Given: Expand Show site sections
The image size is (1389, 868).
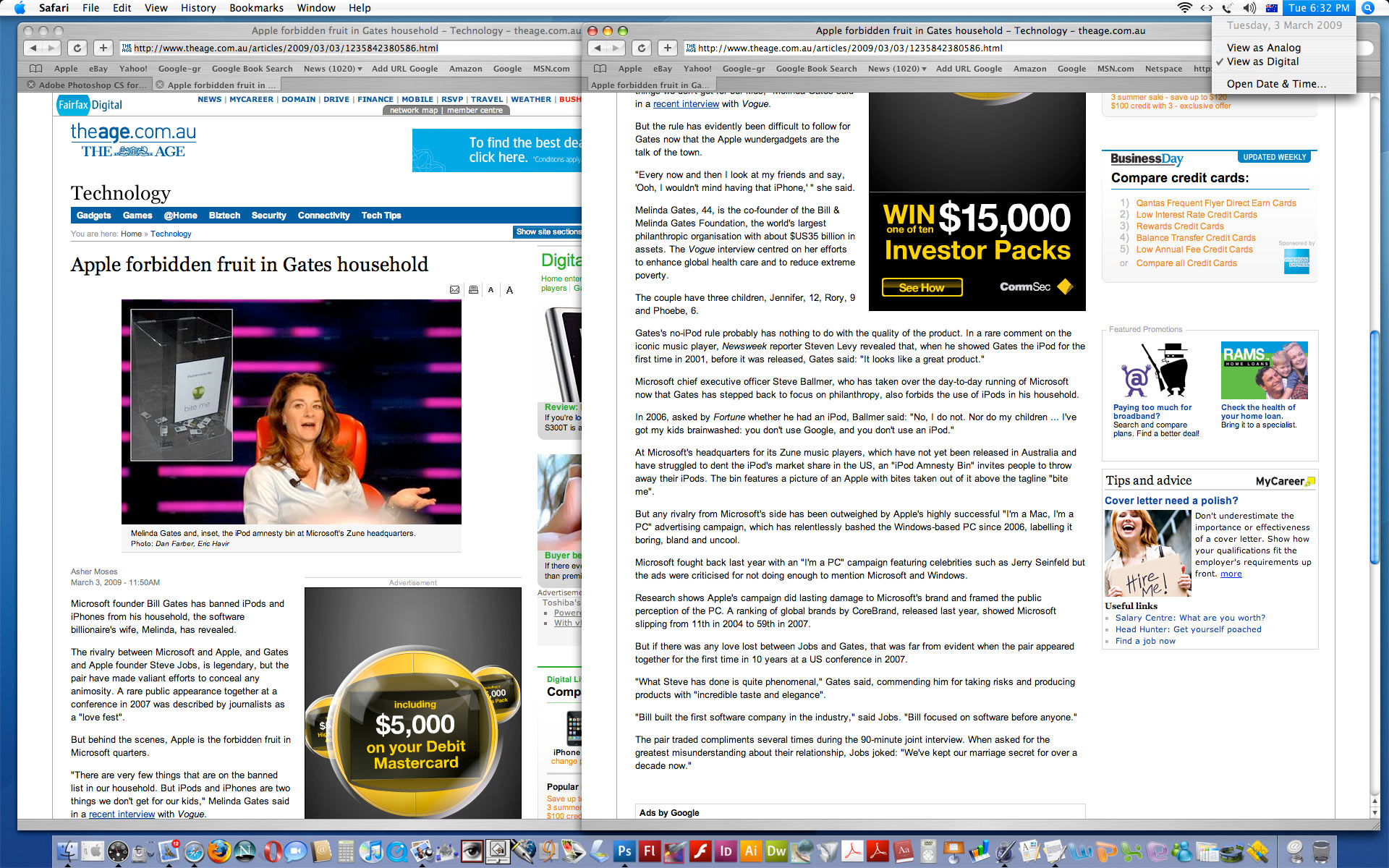Looking at the screenshot, I should click(548, 232).
